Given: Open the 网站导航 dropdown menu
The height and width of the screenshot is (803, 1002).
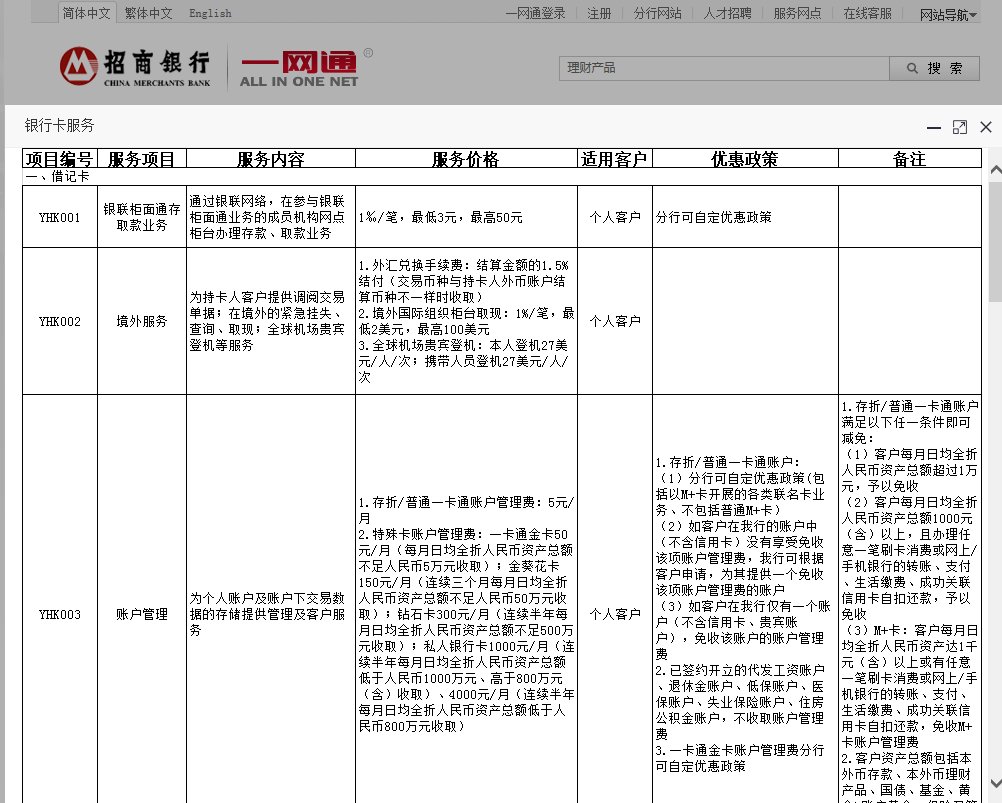Looking at the screenshot, I should click(944, 14).
